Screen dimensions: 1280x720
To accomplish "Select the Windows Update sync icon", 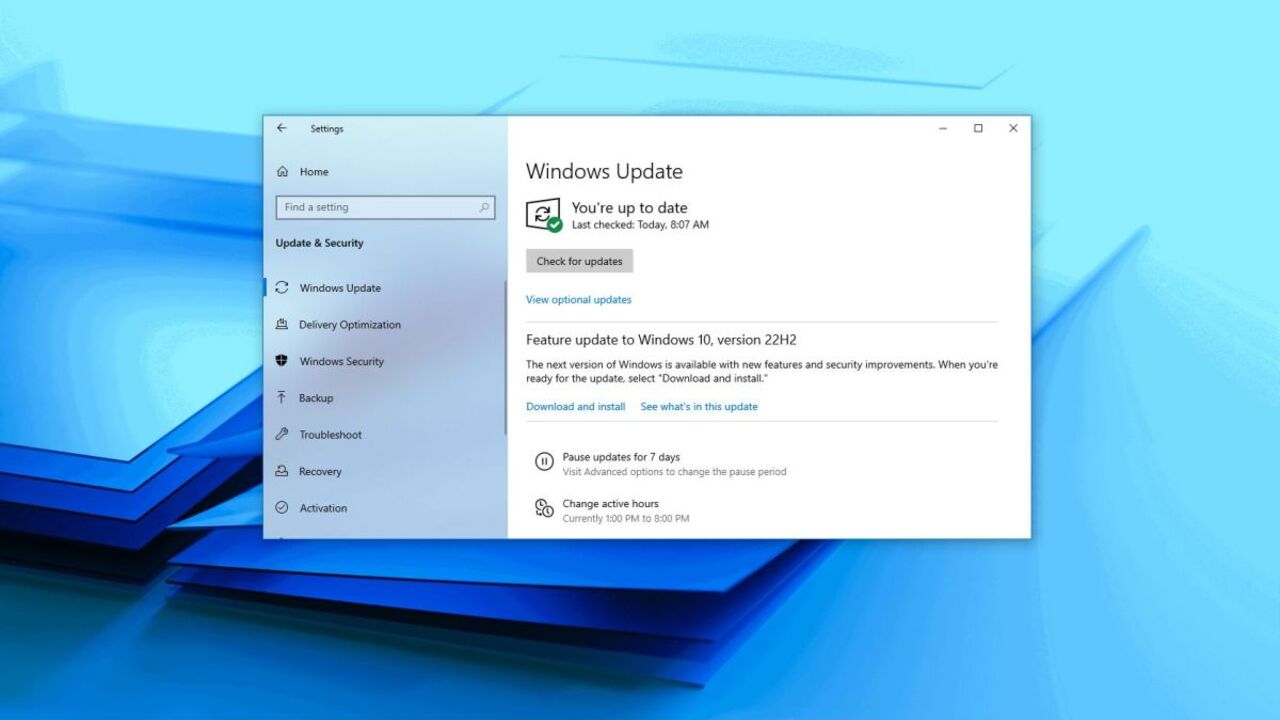I will (x=282, y=288).
